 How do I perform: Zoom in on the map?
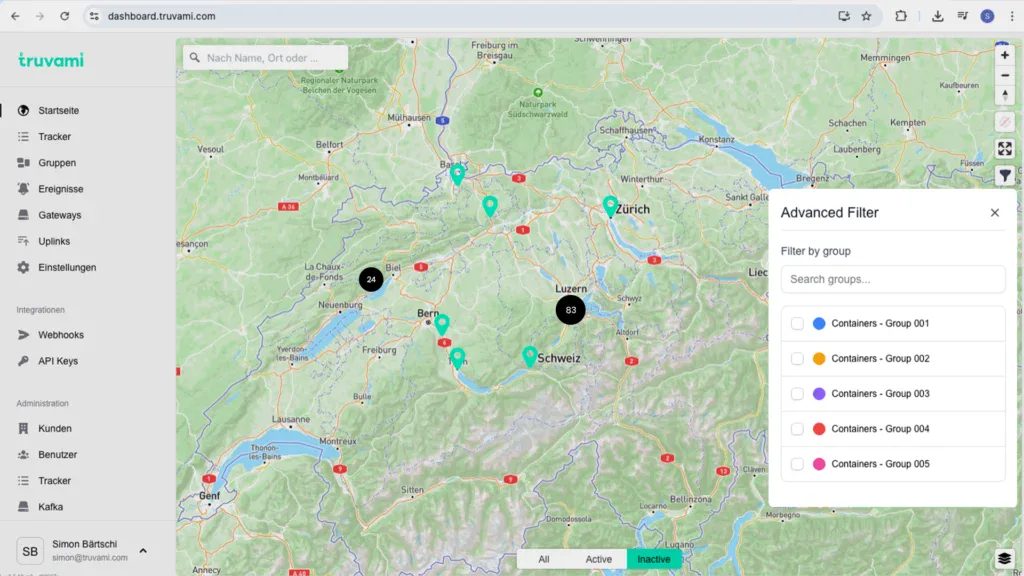(1005, 55)
